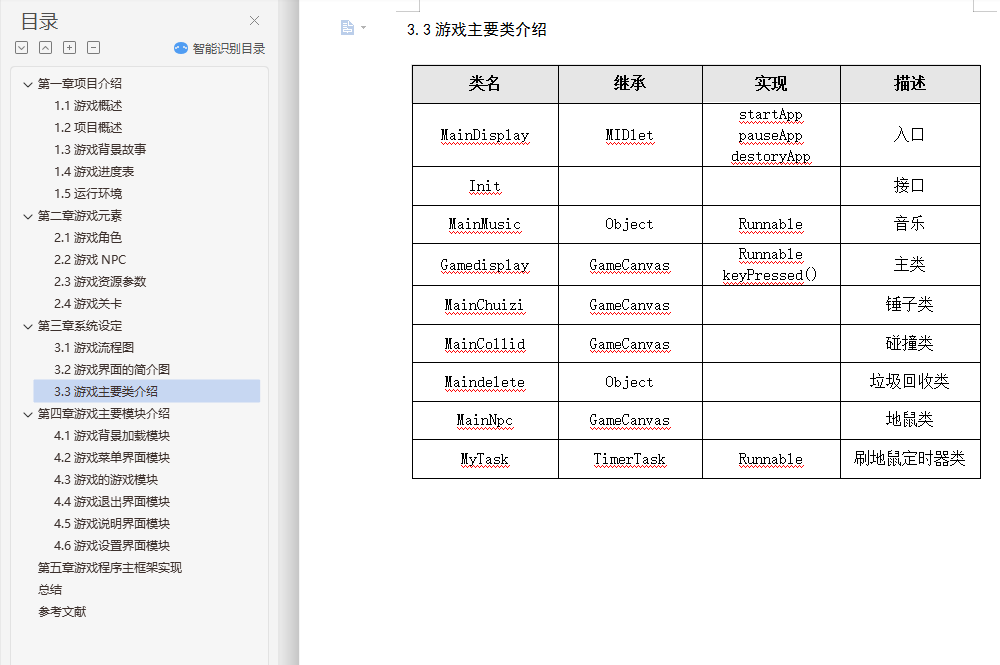Click the document page icon beside heading 3.3

(x=347, y=27)
